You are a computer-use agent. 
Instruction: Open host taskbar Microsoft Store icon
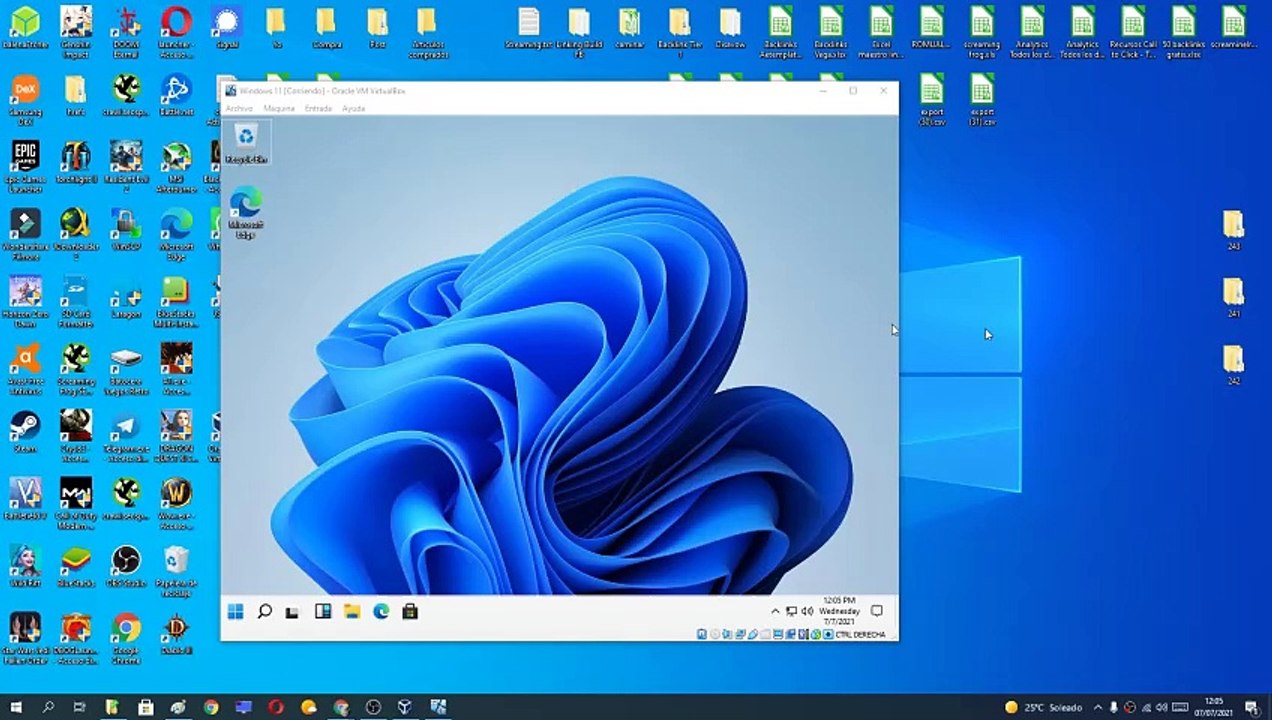click(146, 707)
